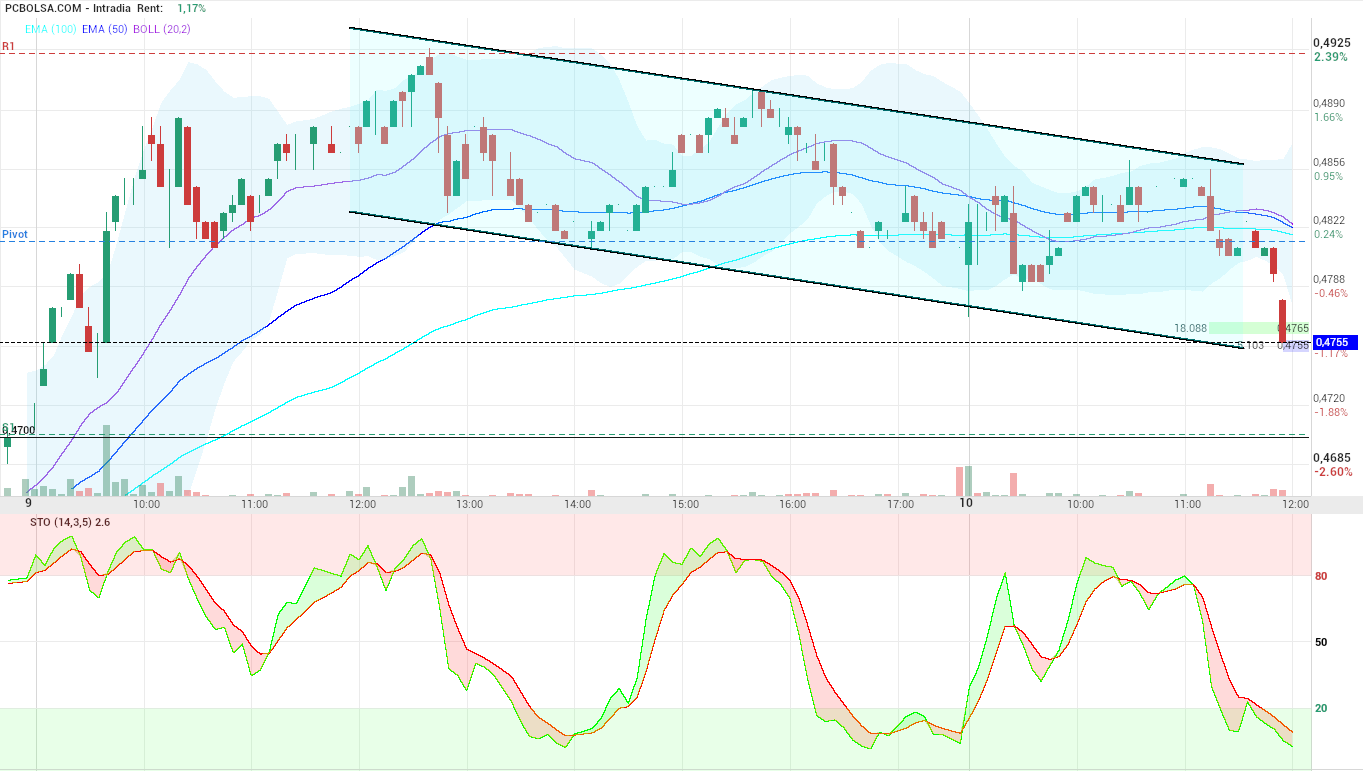Viewport: 1363px width, 771px height.
Task: Click the stochastic 20 oversold level label
Action: coord(1321,708)
